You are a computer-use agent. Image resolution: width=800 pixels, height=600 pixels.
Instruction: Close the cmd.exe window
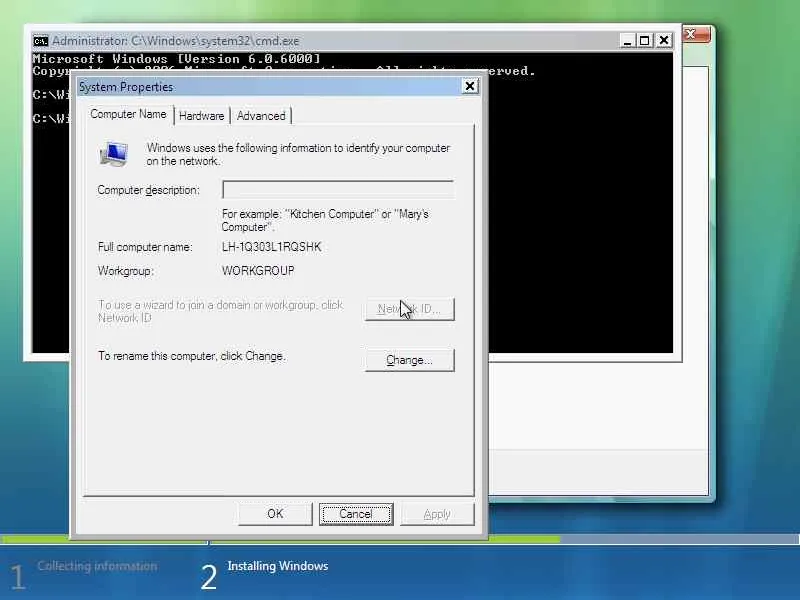click(664, 40)
